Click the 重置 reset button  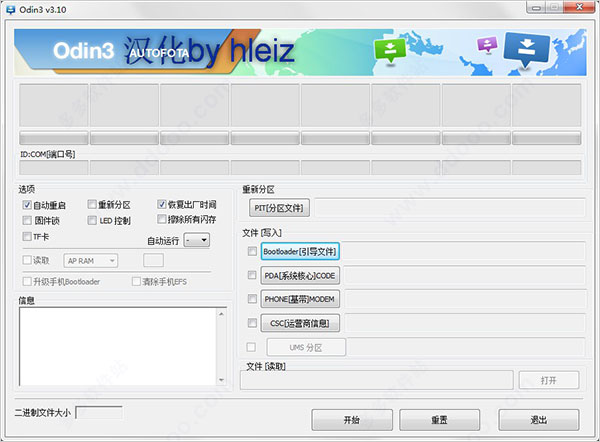coord(439,420)
